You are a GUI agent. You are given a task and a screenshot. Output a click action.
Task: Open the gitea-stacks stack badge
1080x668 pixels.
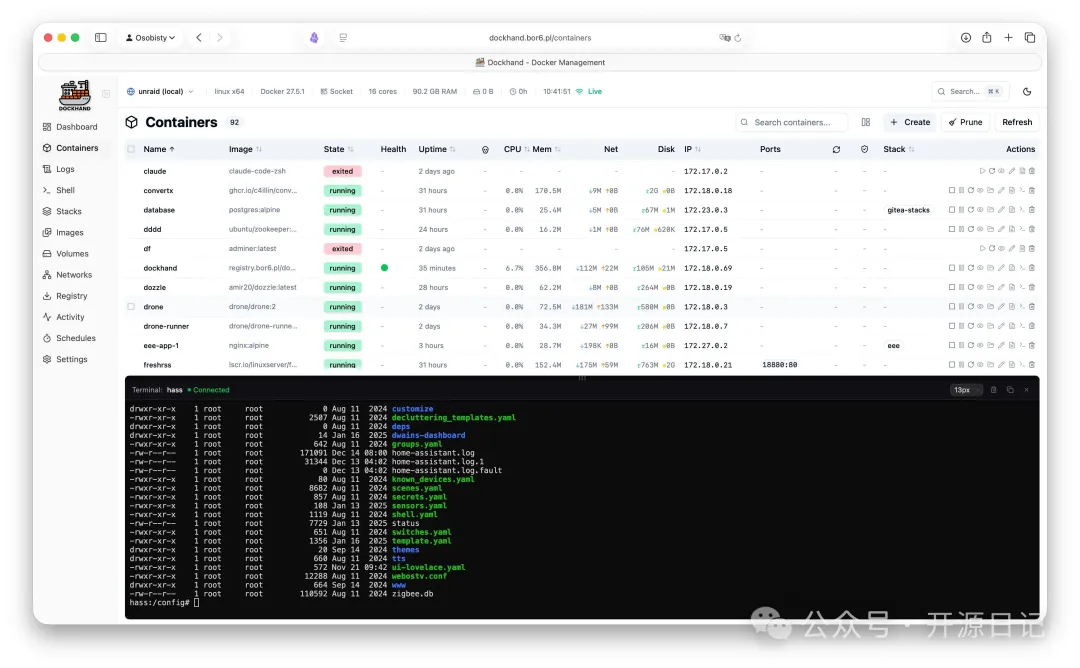tap(908, 210)
